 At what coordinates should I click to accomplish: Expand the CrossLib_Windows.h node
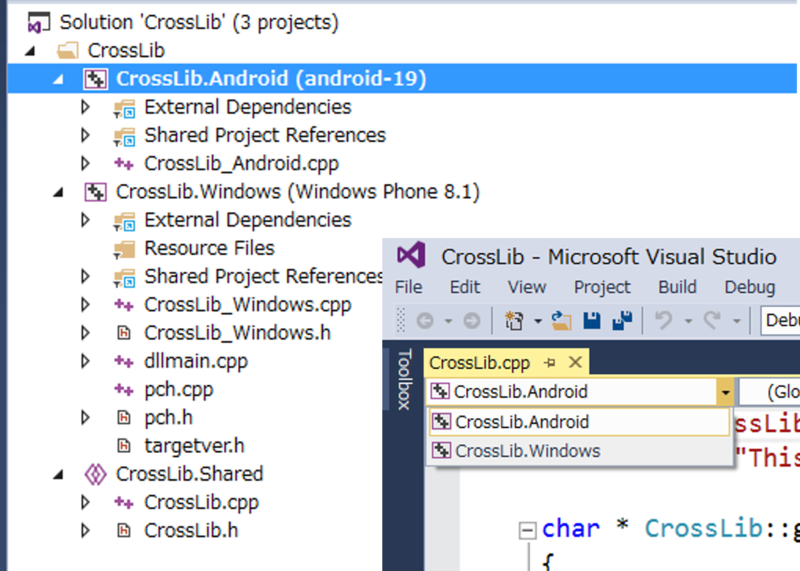(85, 333)
